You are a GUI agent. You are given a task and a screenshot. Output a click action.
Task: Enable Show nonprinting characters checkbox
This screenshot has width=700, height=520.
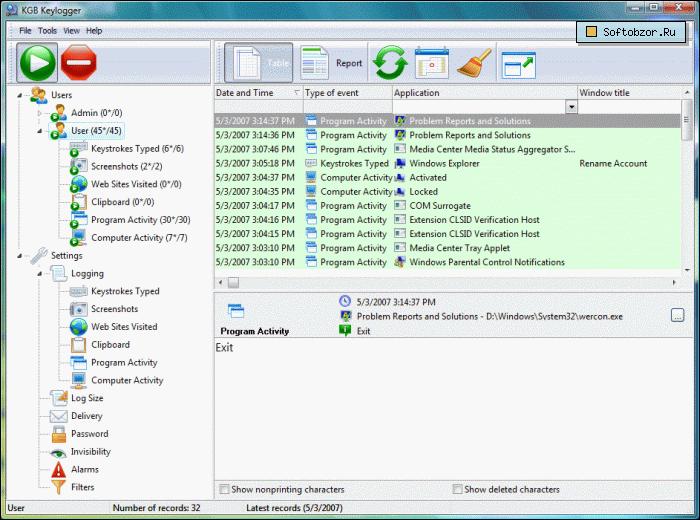(x=223, y=490)
